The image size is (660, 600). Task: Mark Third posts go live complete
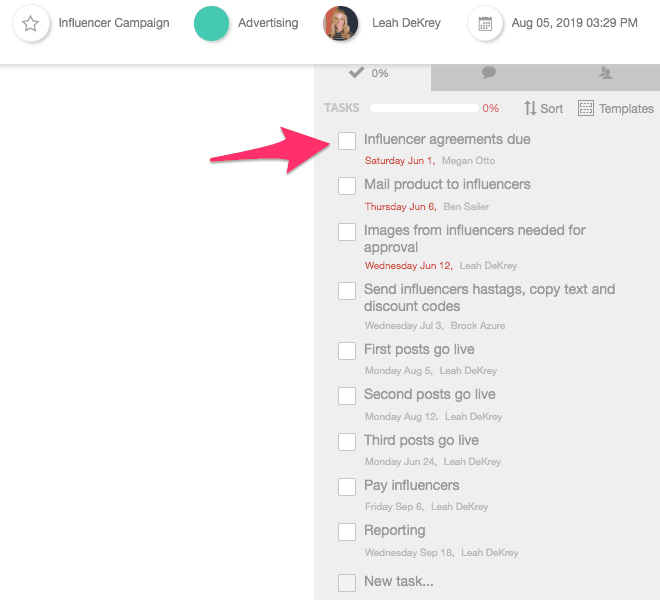pyautogui.click(x=347, y=442)
